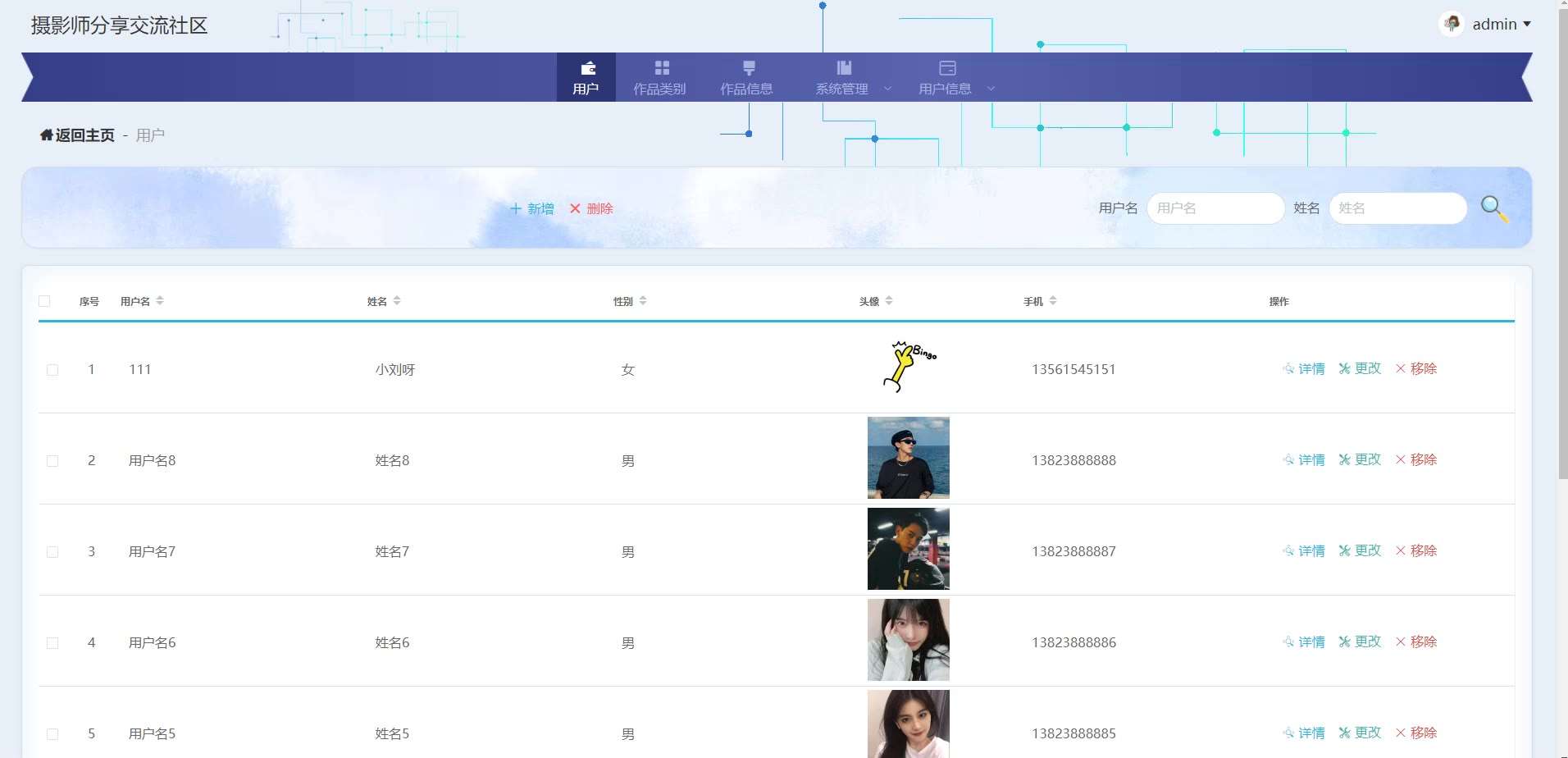This screenshot has height=758, width=1568.
Task: Click the magnifier search icon
Action: point(1494,208)
